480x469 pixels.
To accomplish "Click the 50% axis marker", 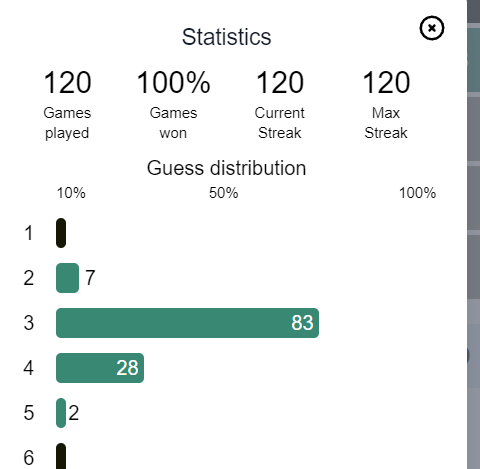I will point(224,193).
